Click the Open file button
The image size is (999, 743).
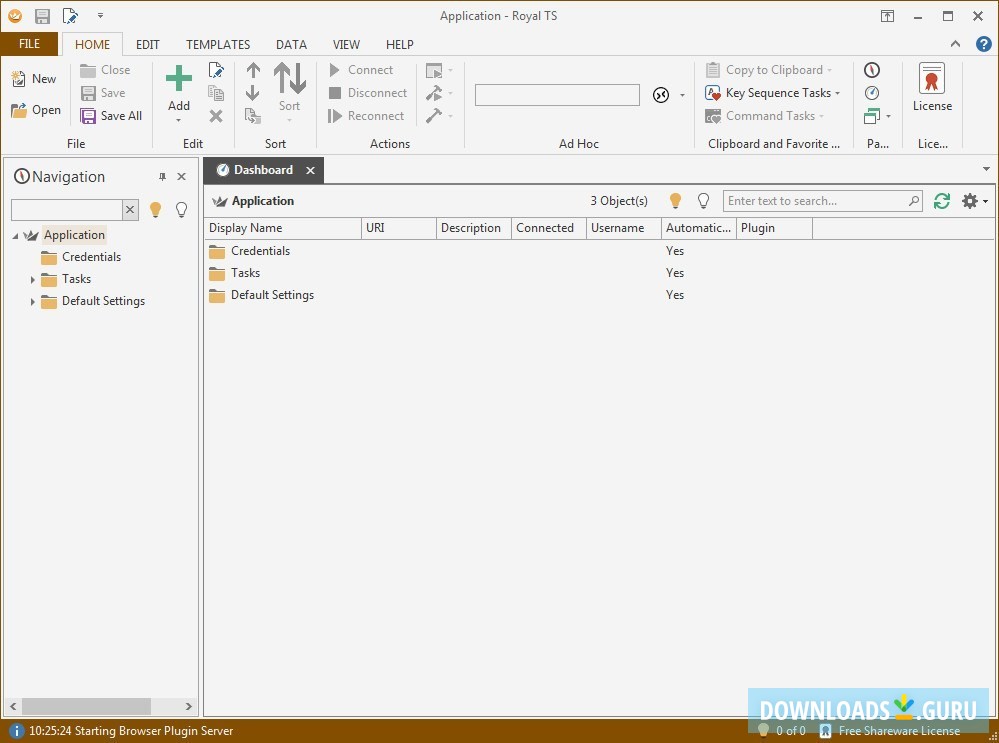(x=36, y=110)
